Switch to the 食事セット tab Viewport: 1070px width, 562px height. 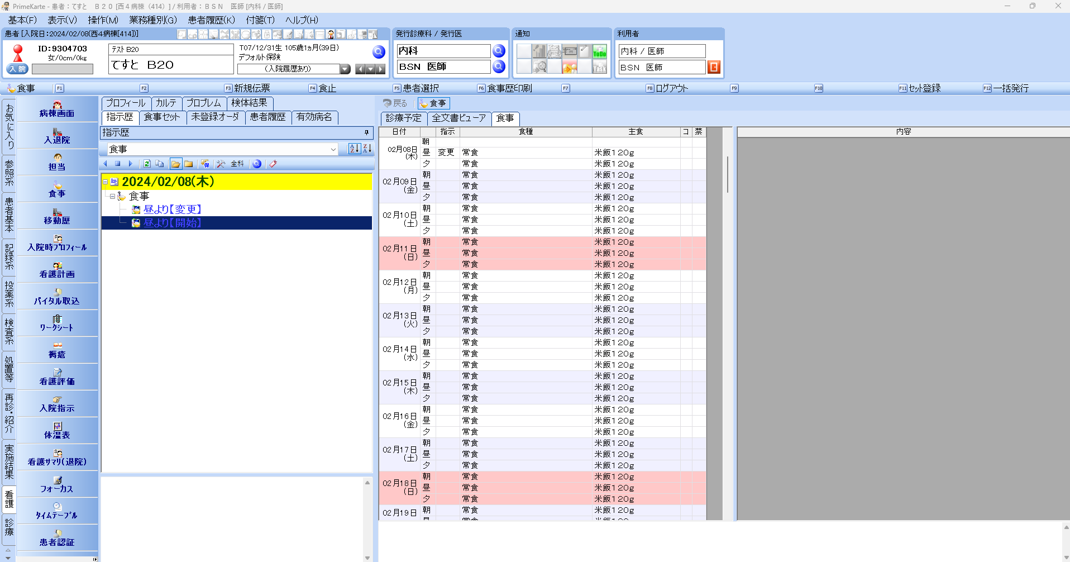[x=162, y=117]
